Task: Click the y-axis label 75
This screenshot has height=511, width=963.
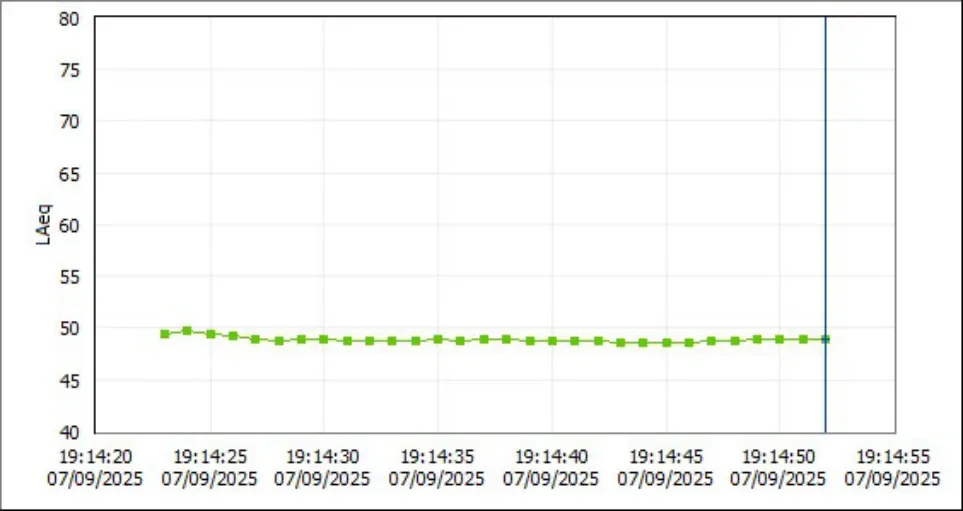Action: pos(69,70)
